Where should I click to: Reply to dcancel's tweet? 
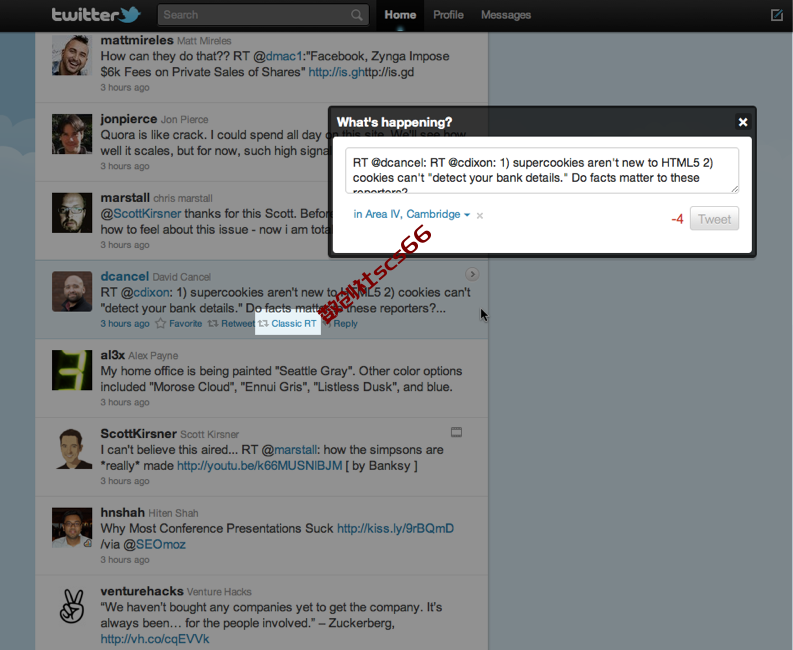[x=344, y=324]
